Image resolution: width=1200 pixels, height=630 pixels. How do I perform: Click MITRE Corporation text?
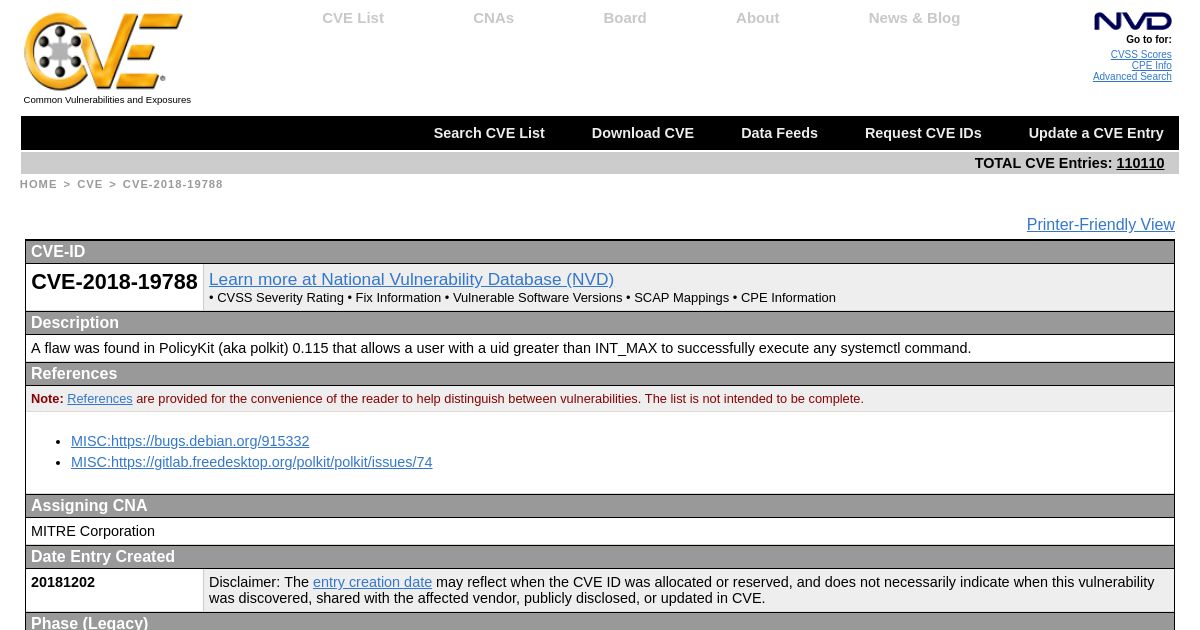coord(93,531)
